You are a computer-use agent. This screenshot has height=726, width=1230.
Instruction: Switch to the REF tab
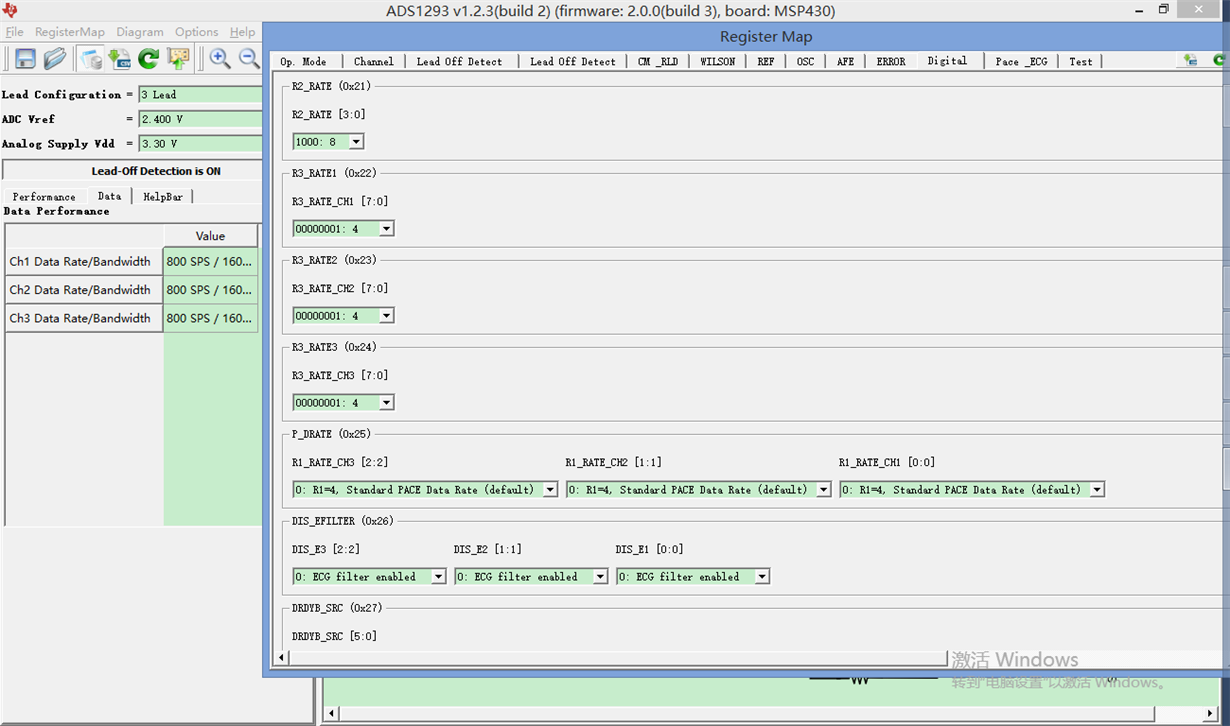pos(766,61)
